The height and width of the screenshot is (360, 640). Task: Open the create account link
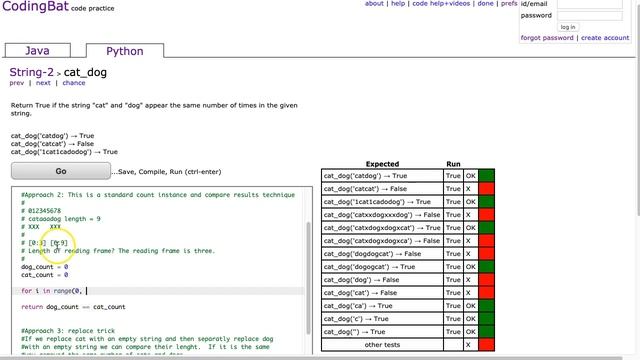coord(605,38)
